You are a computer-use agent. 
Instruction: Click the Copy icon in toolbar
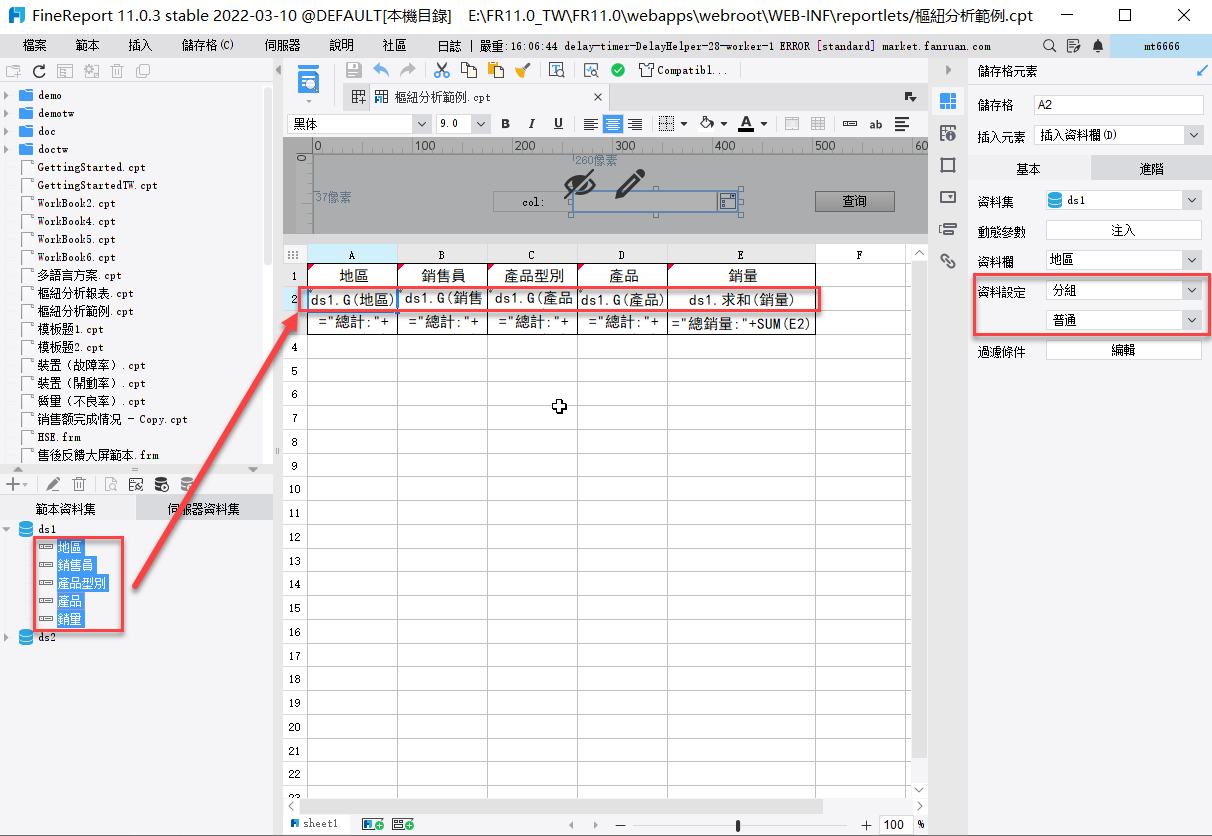pos(468,70)
